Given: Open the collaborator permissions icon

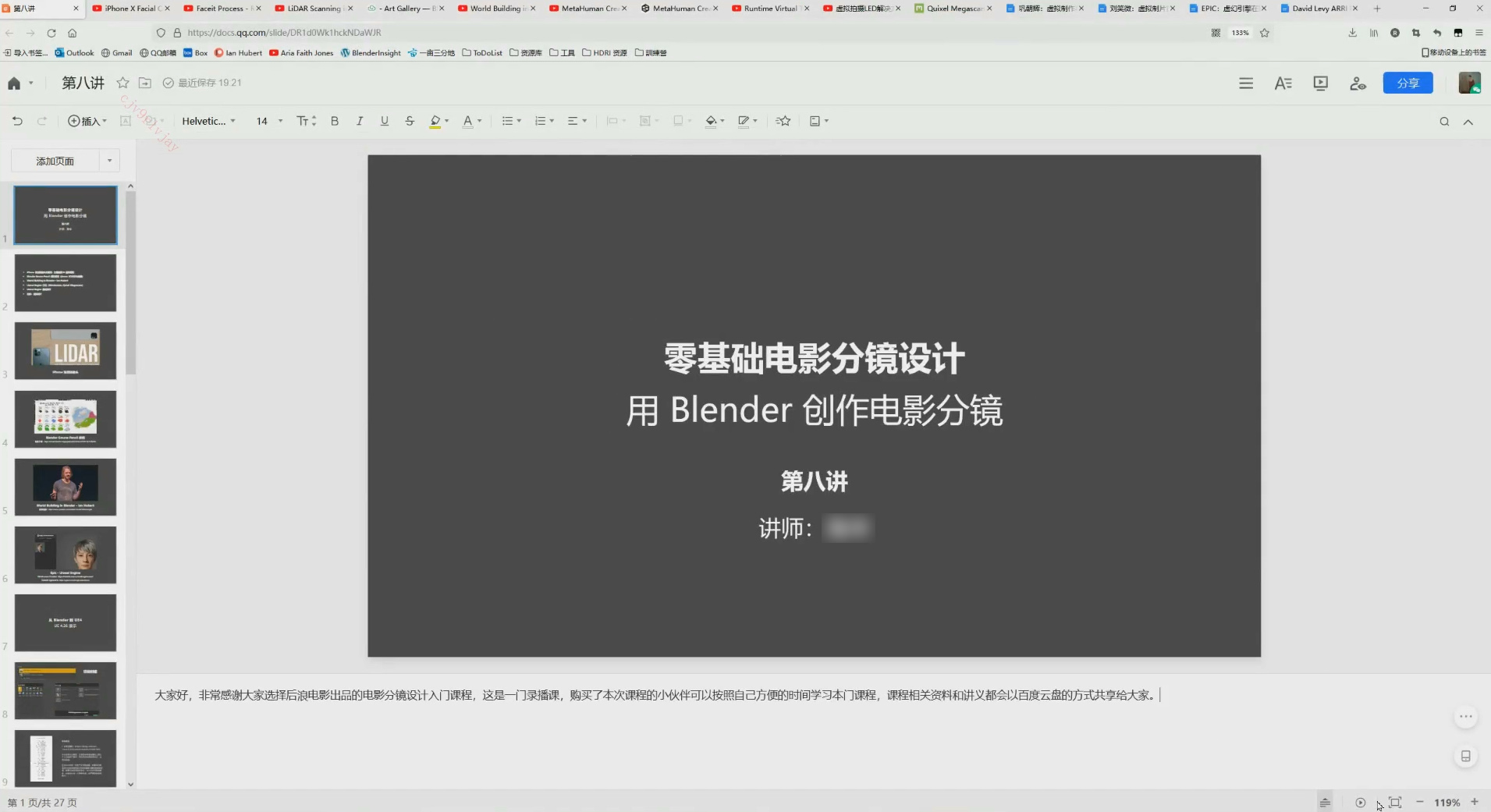Looking at the screenshot, I should [x=1358, y=83].
